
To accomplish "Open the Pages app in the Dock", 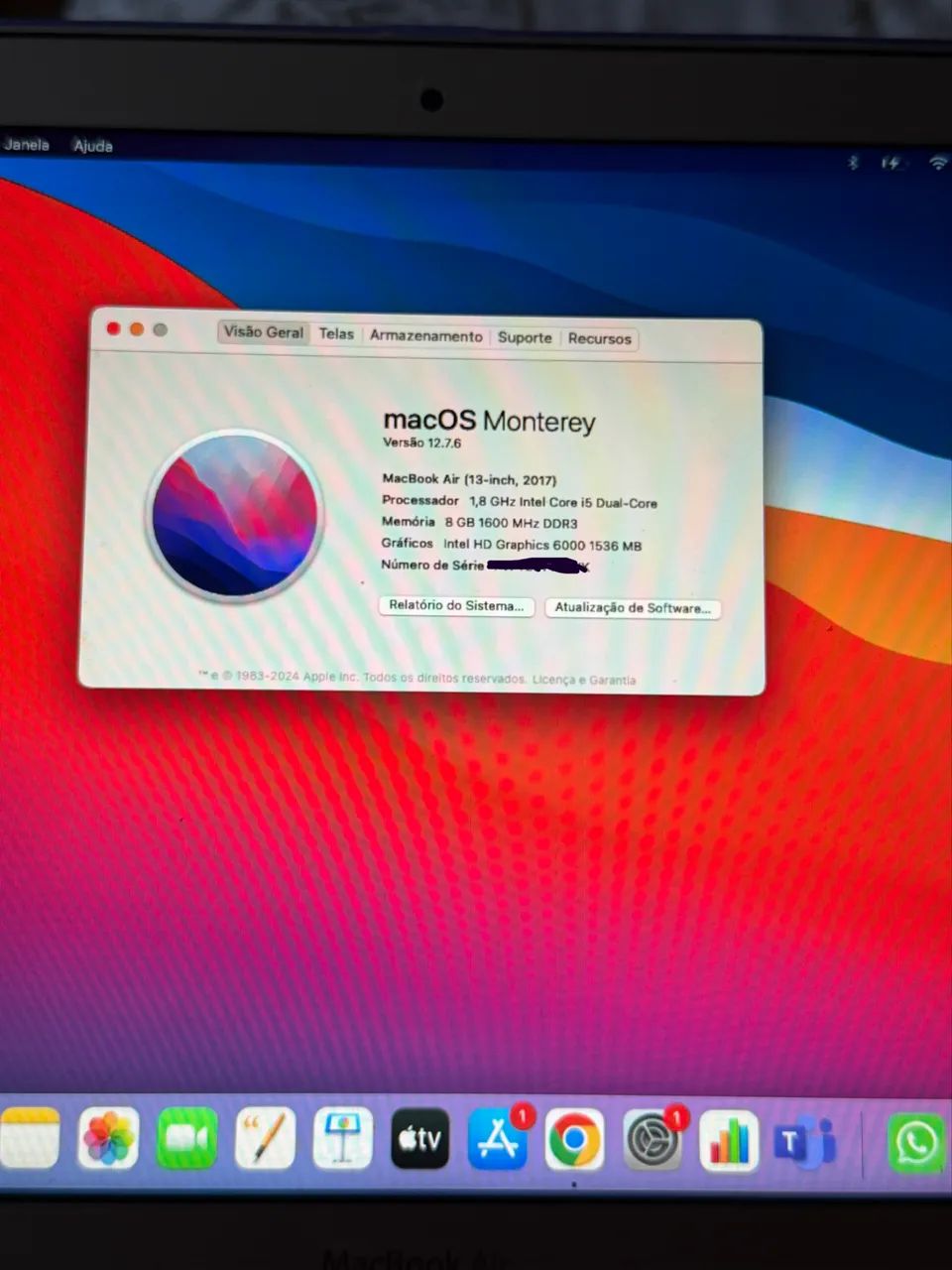I will pyautogui.click(x=265, y=1138).
